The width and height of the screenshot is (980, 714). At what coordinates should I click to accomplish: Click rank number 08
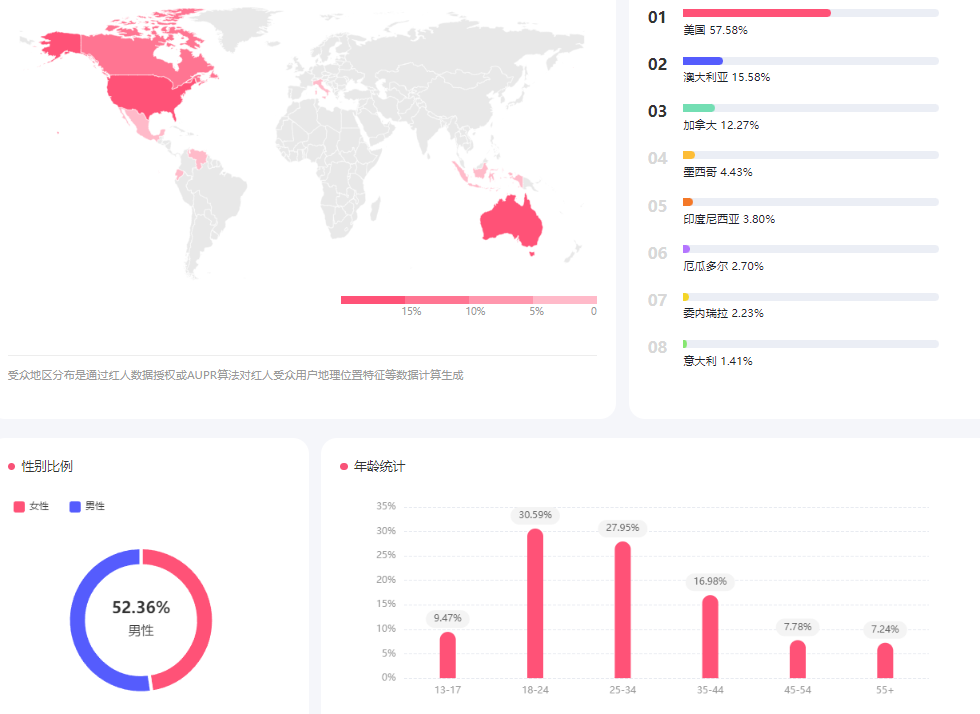coord(657,347)
